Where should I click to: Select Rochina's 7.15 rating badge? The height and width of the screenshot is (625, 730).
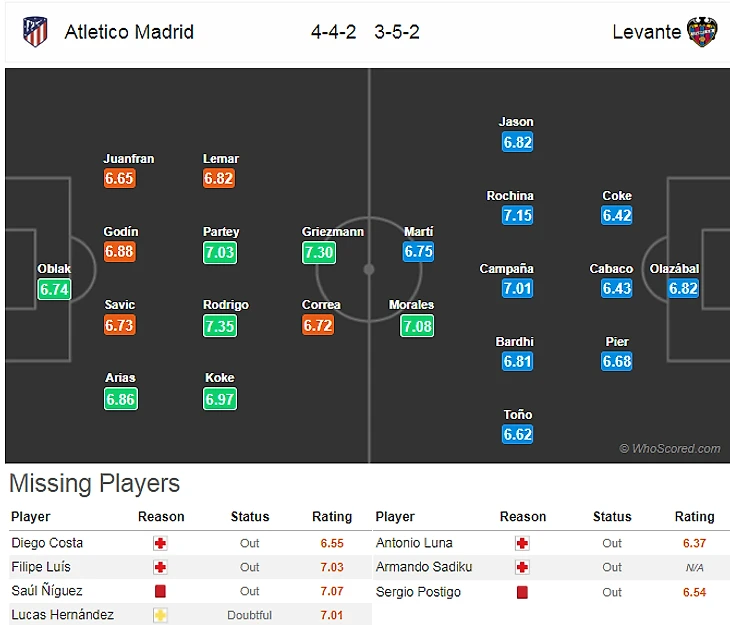click(x=518, y=216)
